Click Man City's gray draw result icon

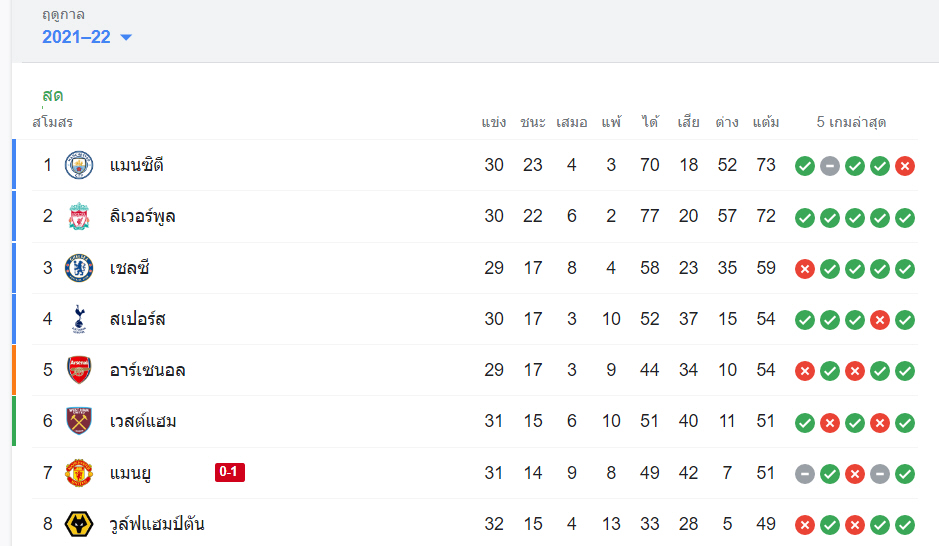pos(830,166)
